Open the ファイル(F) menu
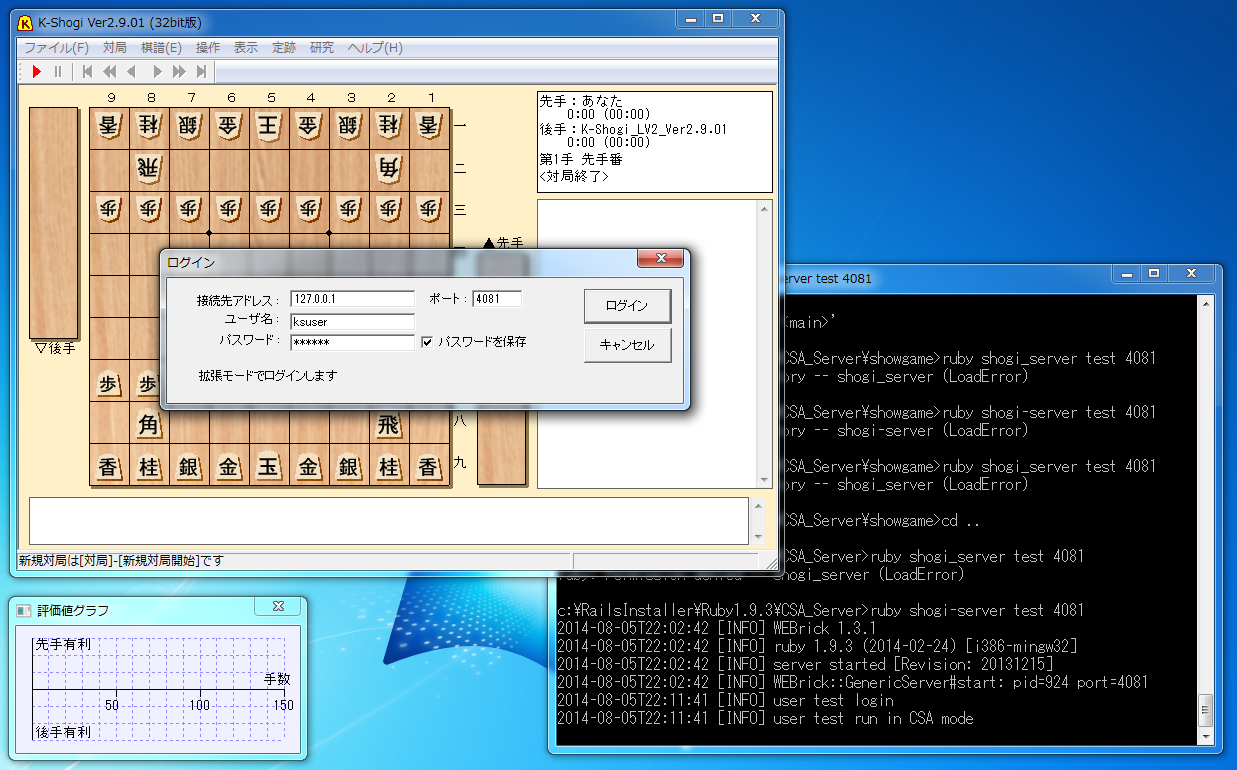This screenshot has height=770, width=1237. tap(56, 47)
